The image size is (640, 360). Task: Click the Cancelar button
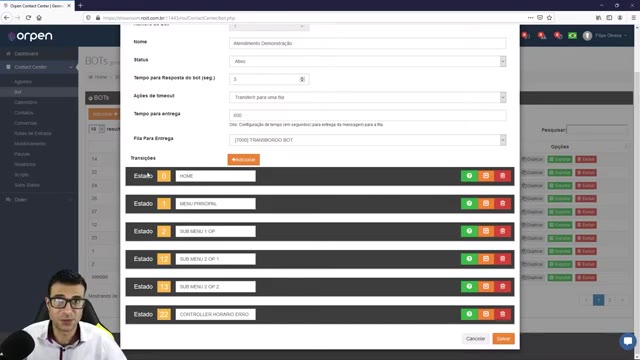[476, 339]
